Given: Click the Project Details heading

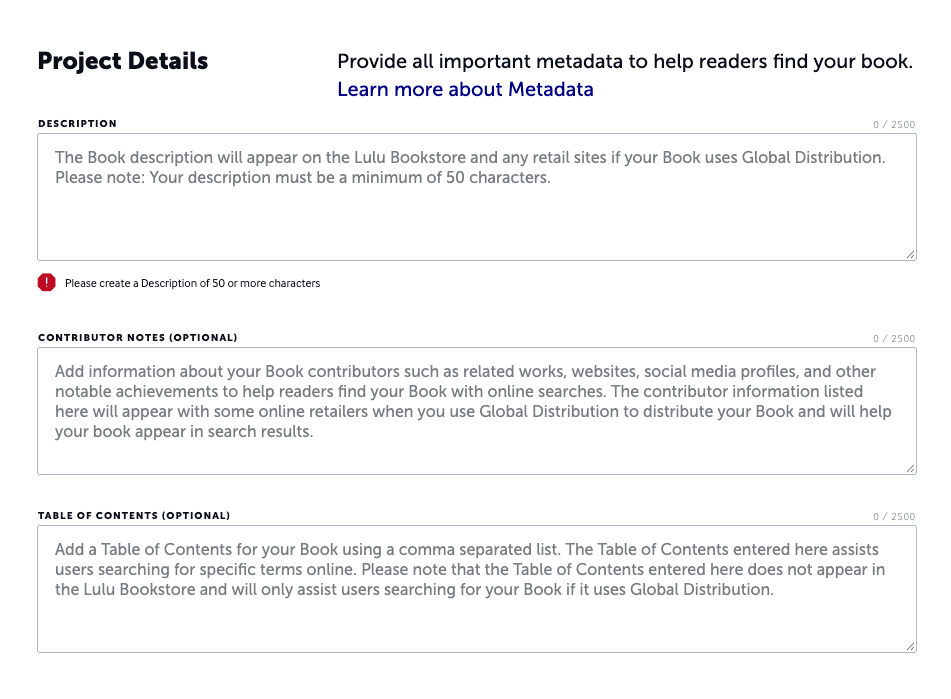Looking at the screenshot, I should pyautogui.click(x=122, y=60).
